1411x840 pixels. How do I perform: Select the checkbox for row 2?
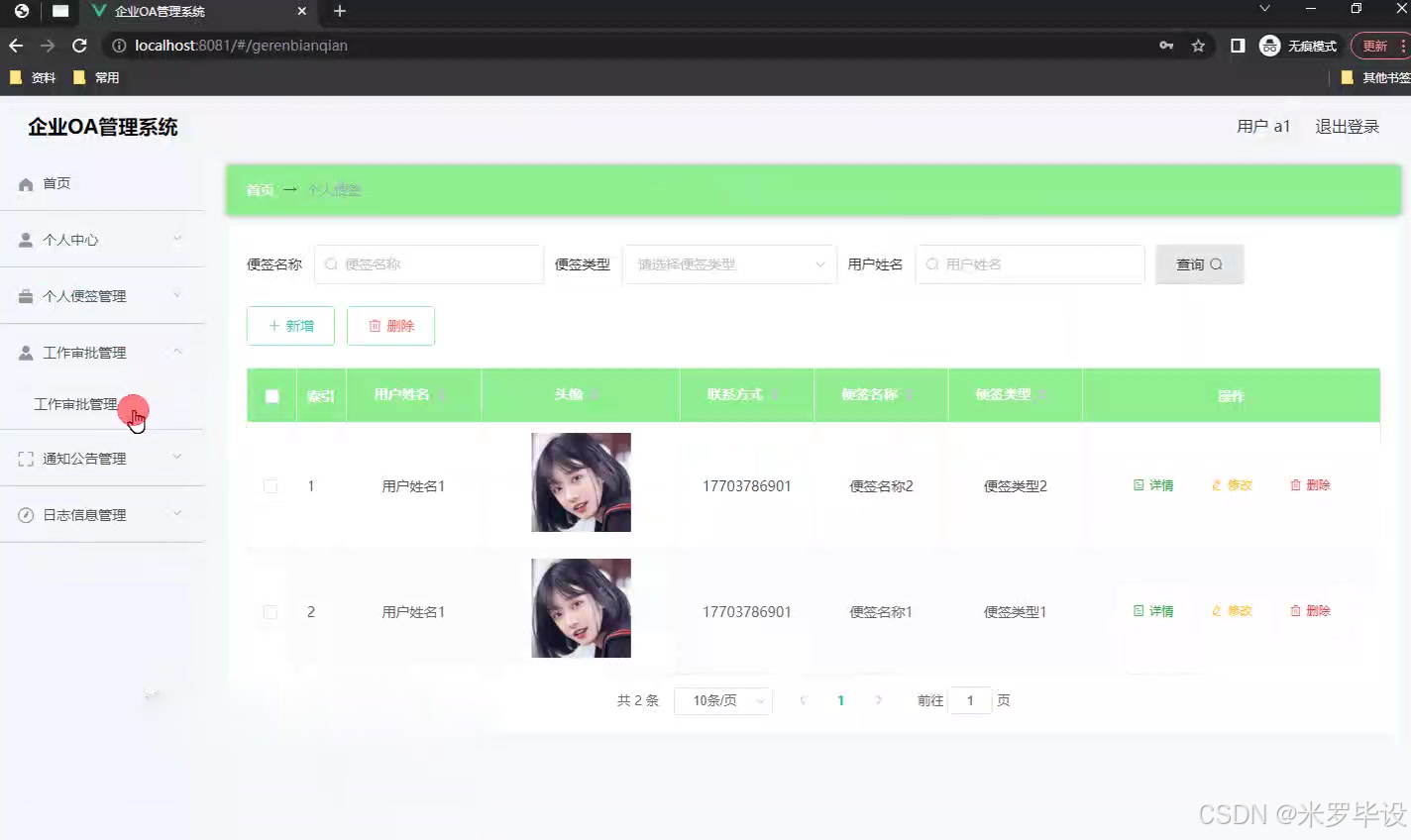(271, 611)
